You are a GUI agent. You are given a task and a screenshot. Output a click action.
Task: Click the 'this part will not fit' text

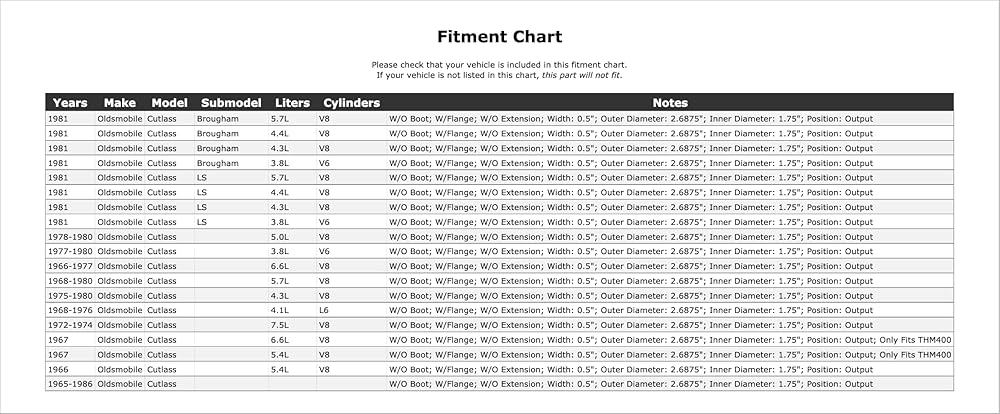click(581, 75)
